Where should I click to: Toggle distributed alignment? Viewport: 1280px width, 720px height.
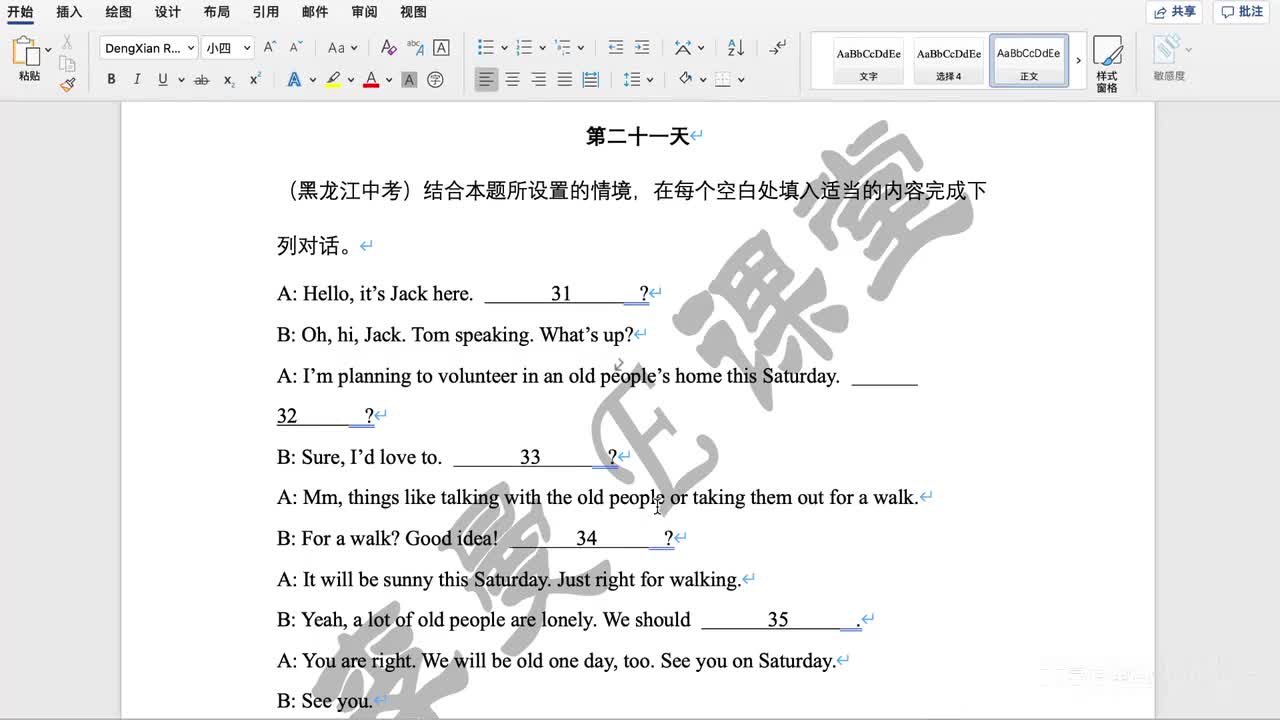[x=590, y=79]
